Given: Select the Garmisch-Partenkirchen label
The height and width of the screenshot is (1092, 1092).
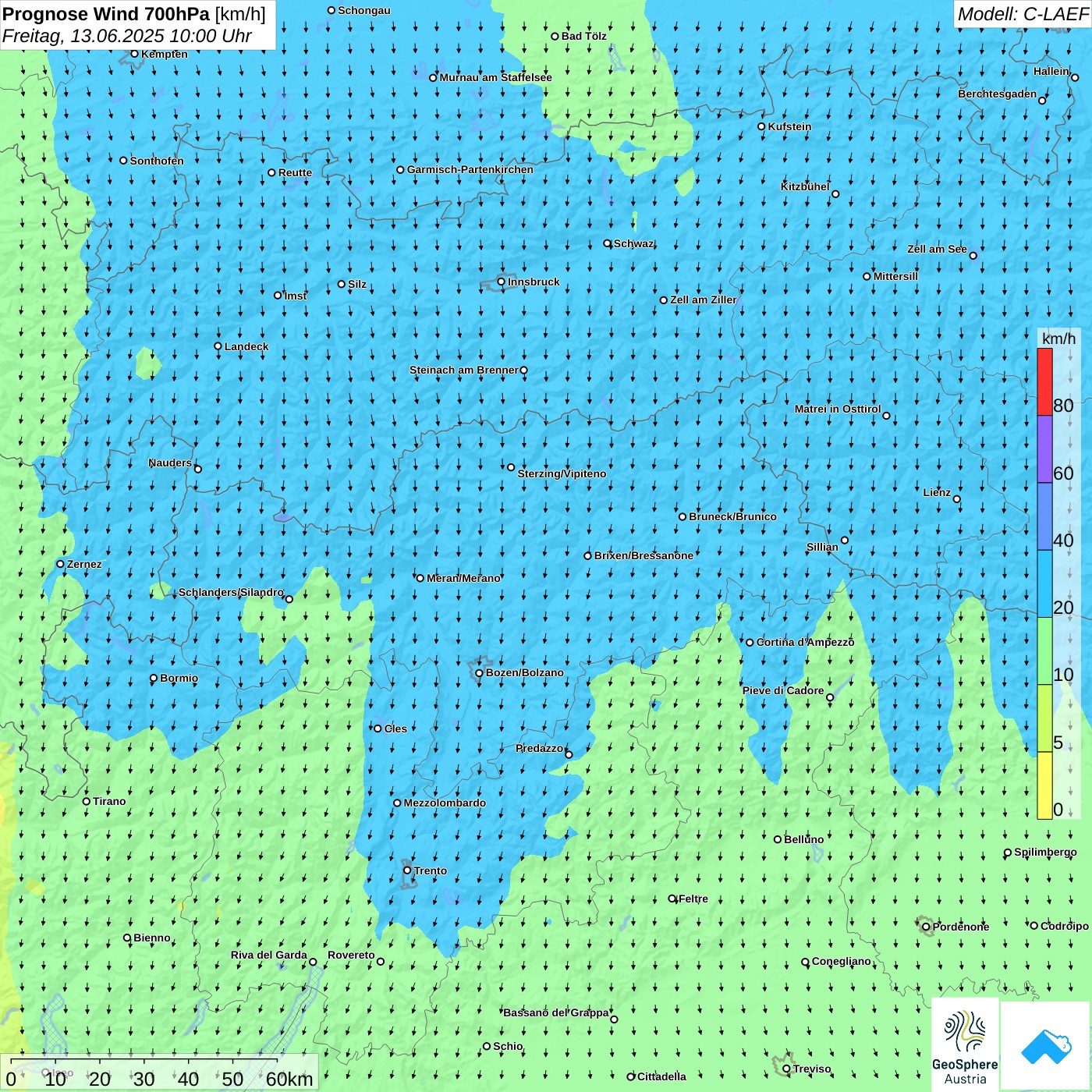Looking at the screenshot, I should click(470, 169).
